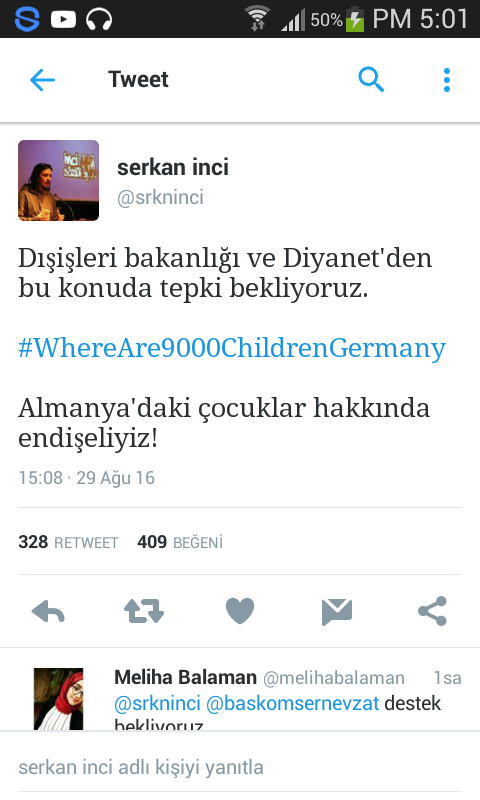
Task: Like the tweet with heart icon
Action: pyautogui.click(x=240, y=610)
